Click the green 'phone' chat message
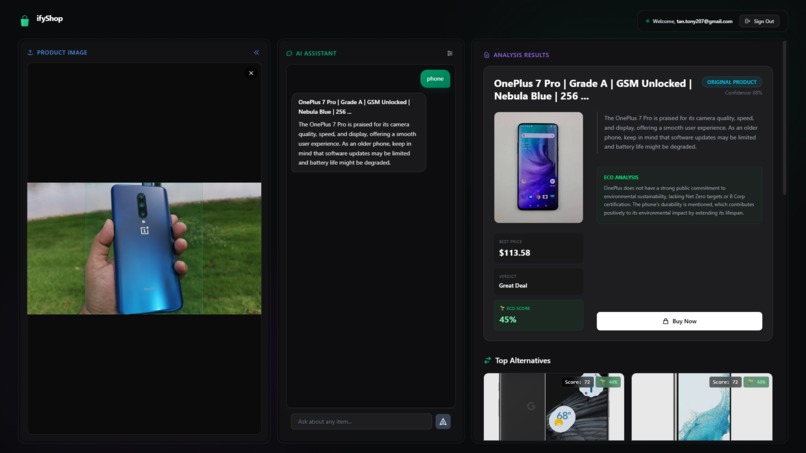 click(435, 79)
